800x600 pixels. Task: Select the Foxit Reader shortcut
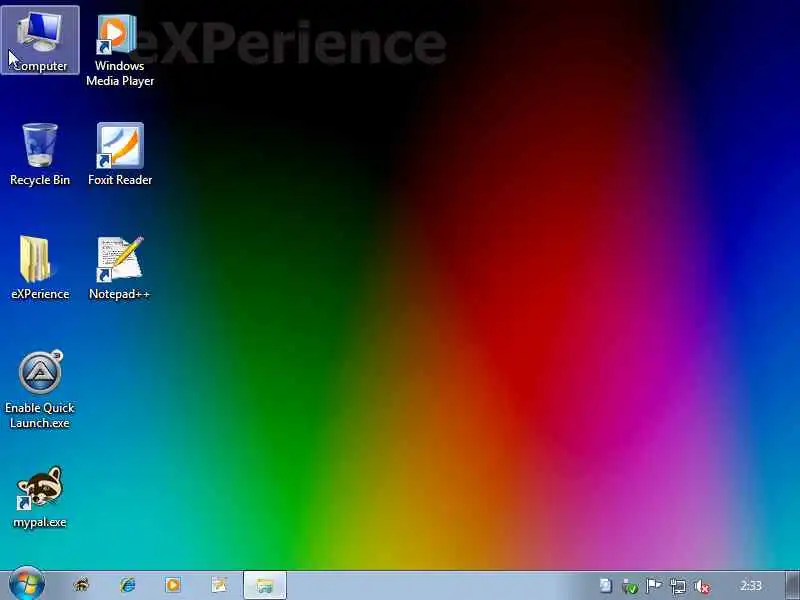[x=120, y=154]
